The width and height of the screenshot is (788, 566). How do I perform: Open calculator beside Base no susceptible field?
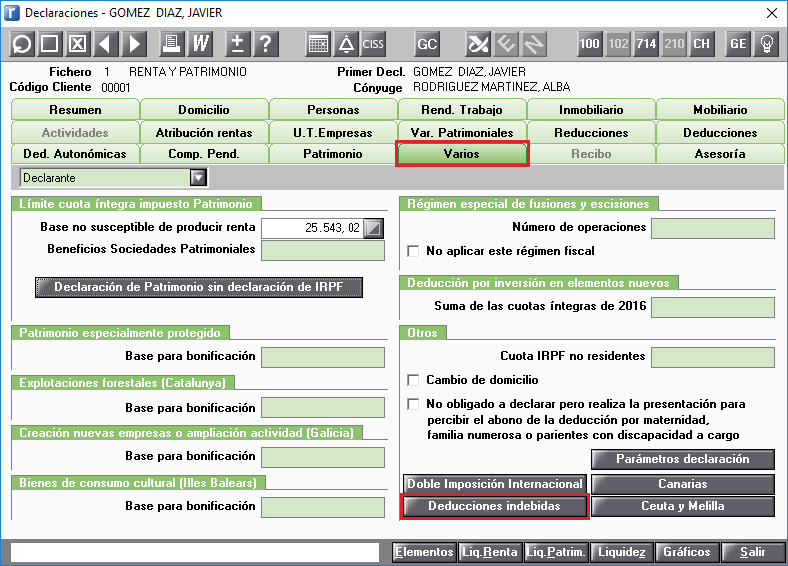coord(373,228)
